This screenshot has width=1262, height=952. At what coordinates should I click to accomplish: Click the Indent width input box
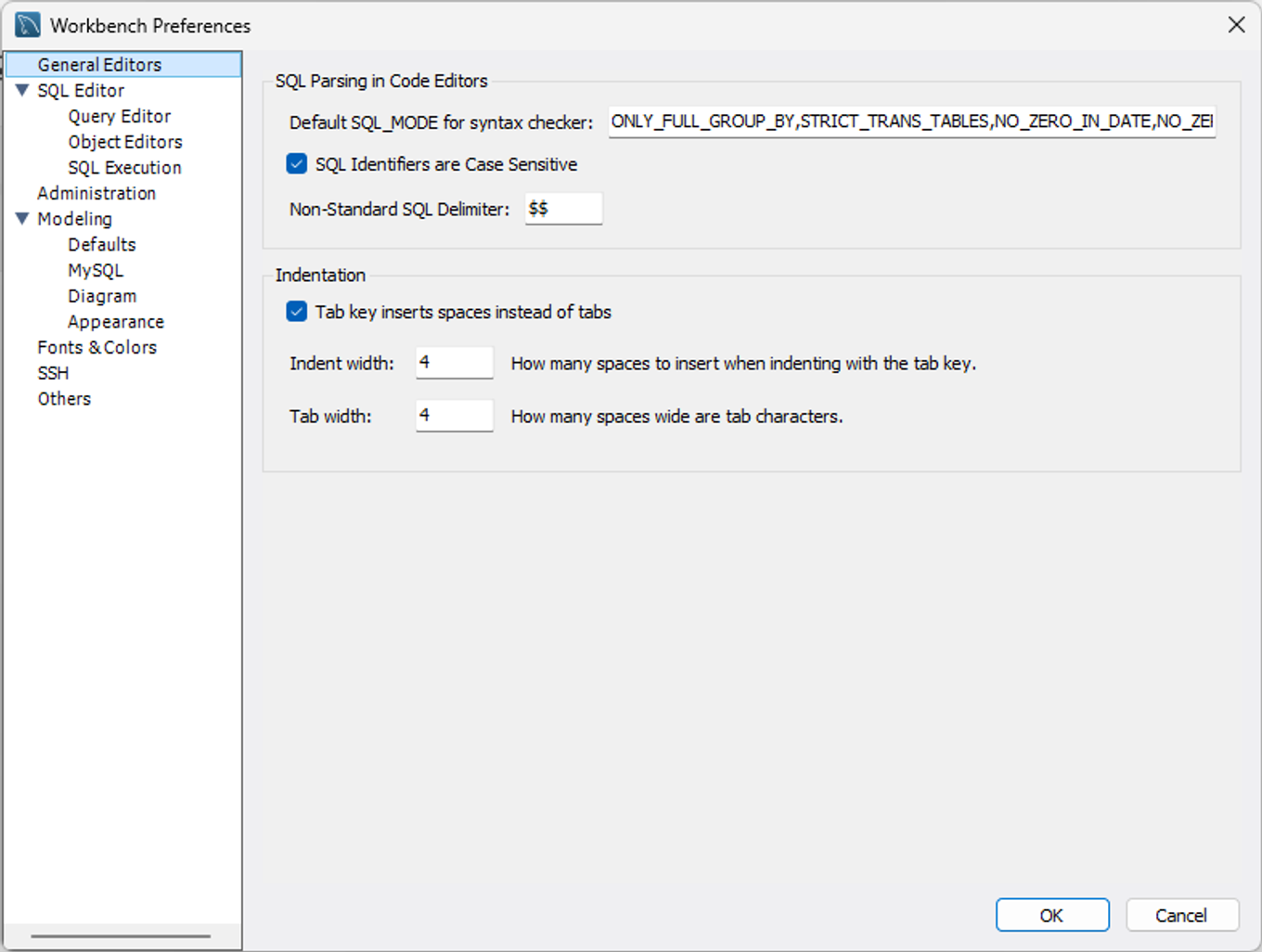pyautogui.click(x=455, y=363)
